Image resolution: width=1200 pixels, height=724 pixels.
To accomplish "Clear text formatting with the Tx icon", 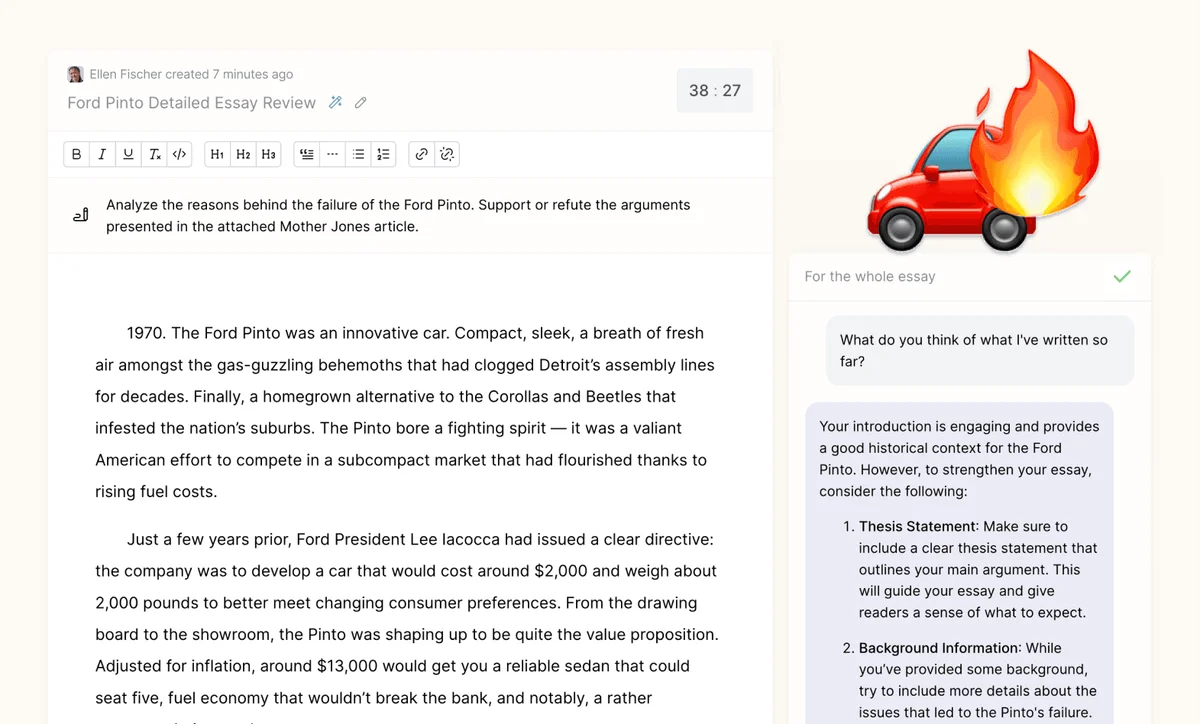I will 154,154.
